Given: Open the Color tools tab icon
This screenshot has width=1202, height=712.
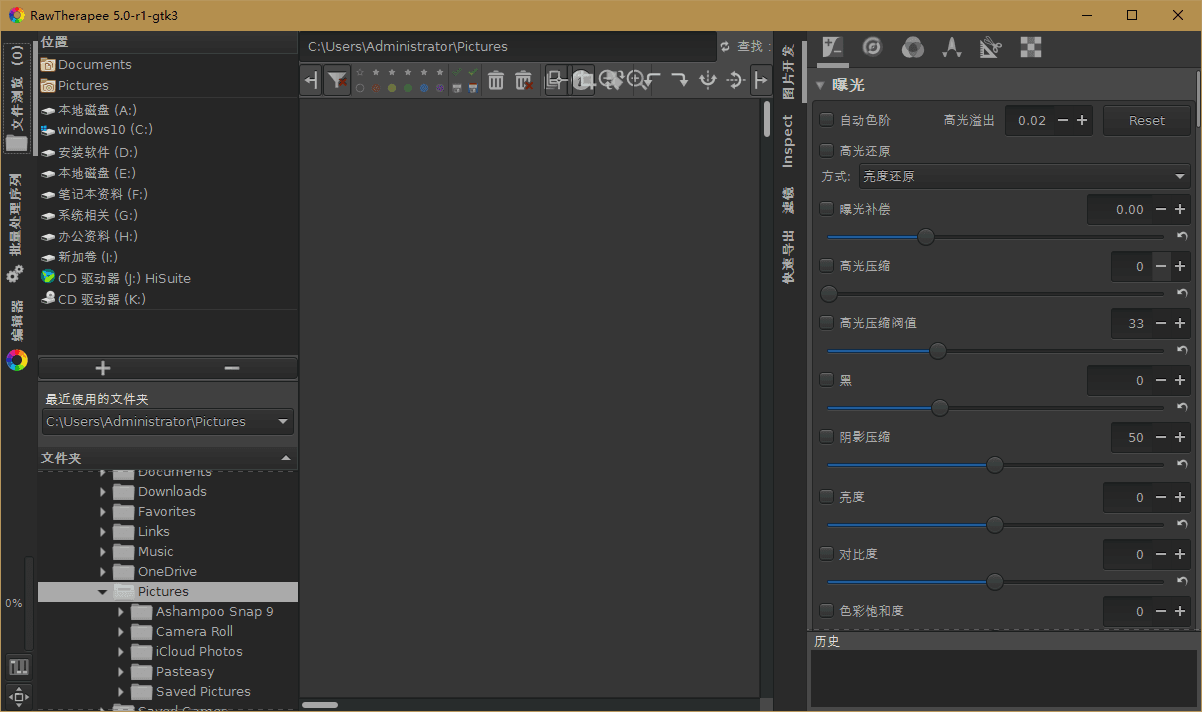Looking at the screenshot, I should [912, 47].
